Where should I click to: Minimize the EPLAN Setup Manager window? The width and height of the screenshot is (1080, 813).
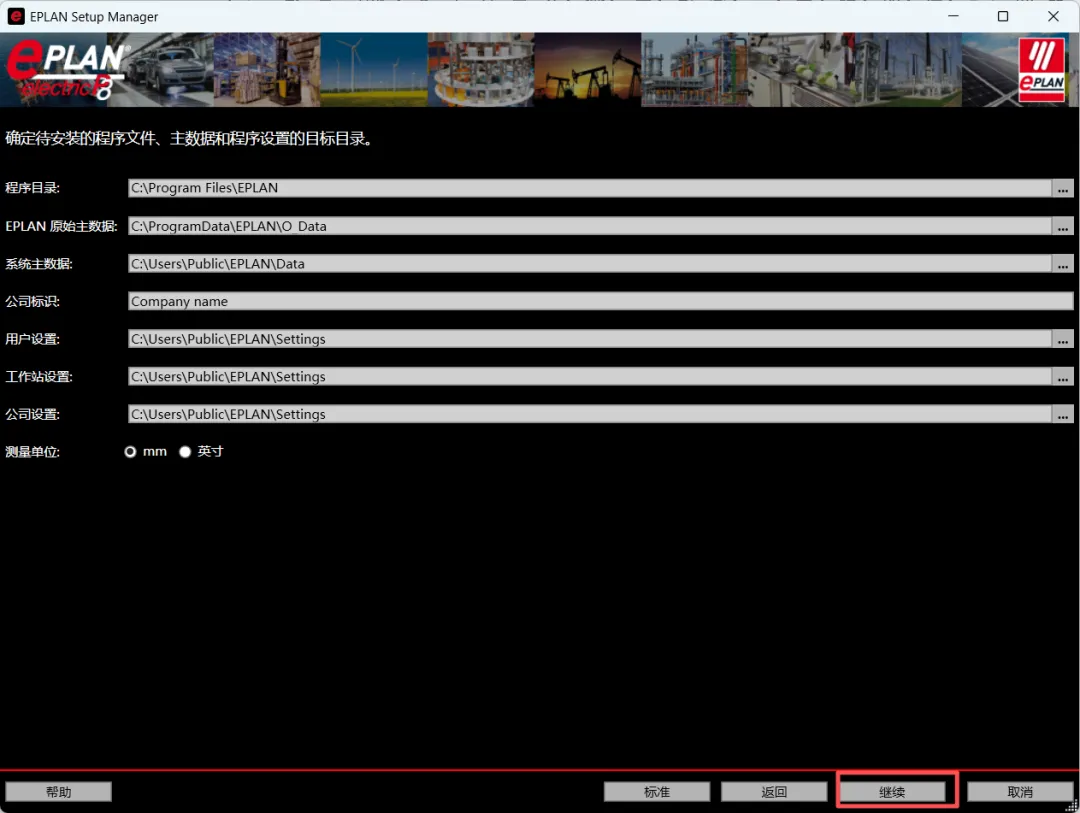click(x=953, y=17)
